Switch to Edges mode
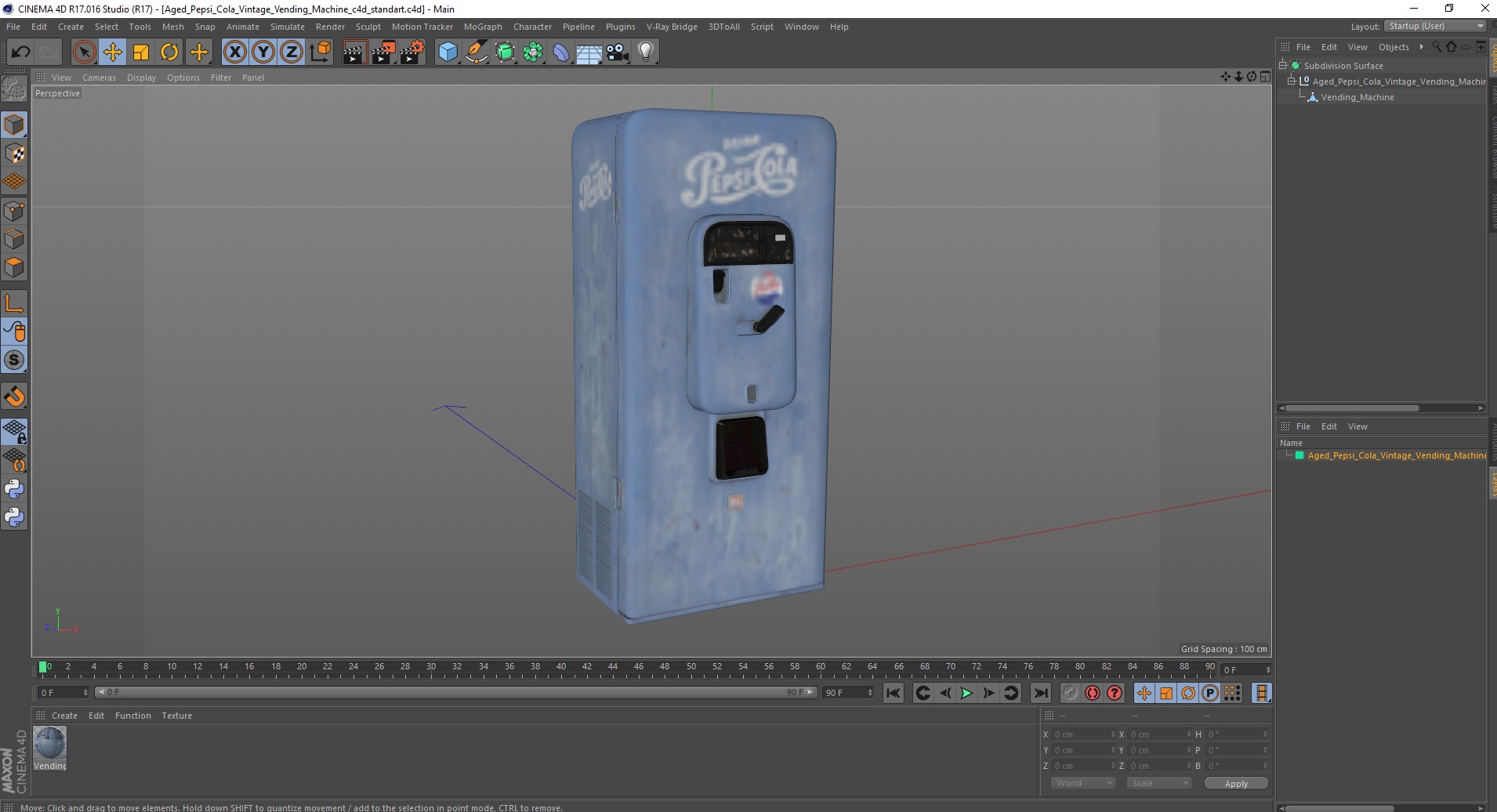1497x812 pixels. tap(14, 239)
